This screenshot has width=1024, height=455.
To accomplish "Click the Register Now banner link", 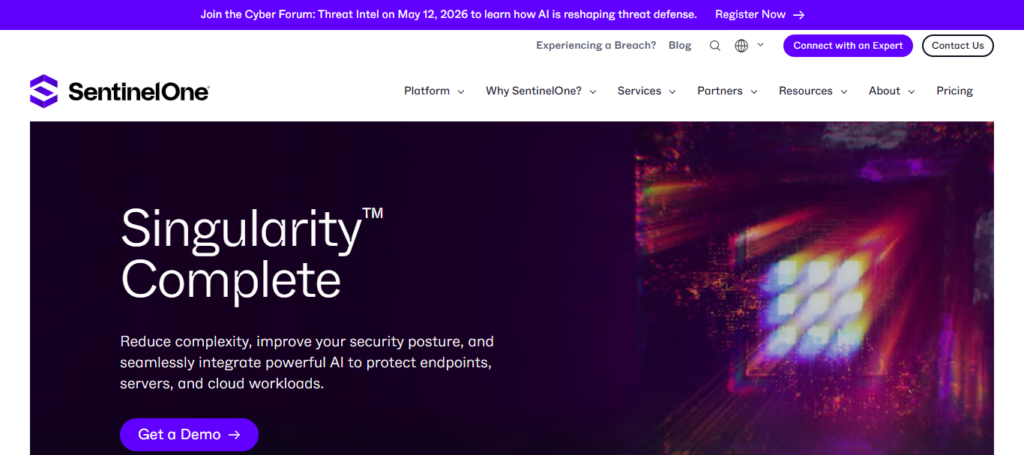I will (750, 15).
